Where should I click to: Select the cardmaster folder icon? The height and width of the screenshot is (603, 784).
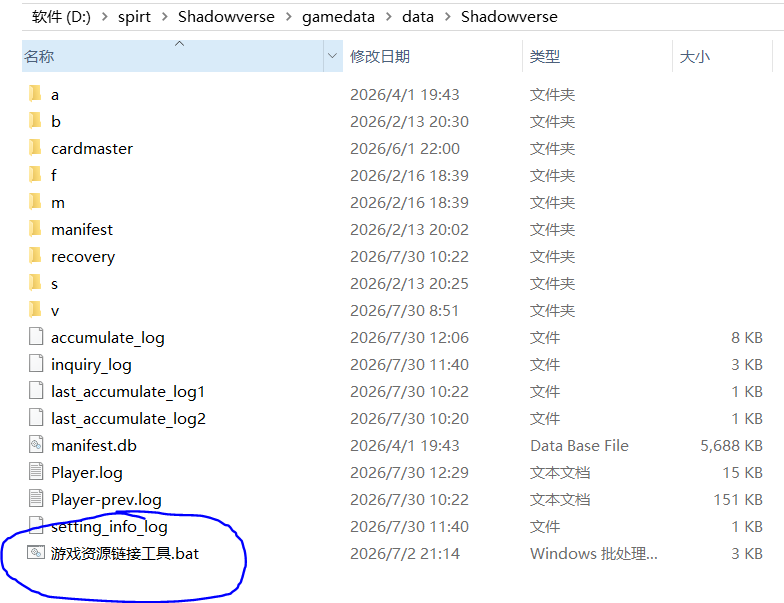pos(36,148)
